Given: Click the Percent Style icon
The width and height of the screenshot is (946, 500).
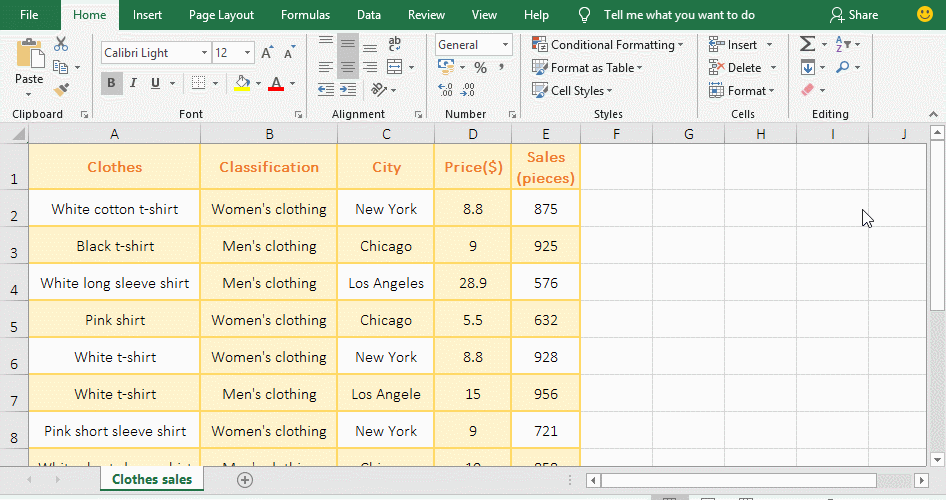Looking at the screenshot, I should [480, 68].
